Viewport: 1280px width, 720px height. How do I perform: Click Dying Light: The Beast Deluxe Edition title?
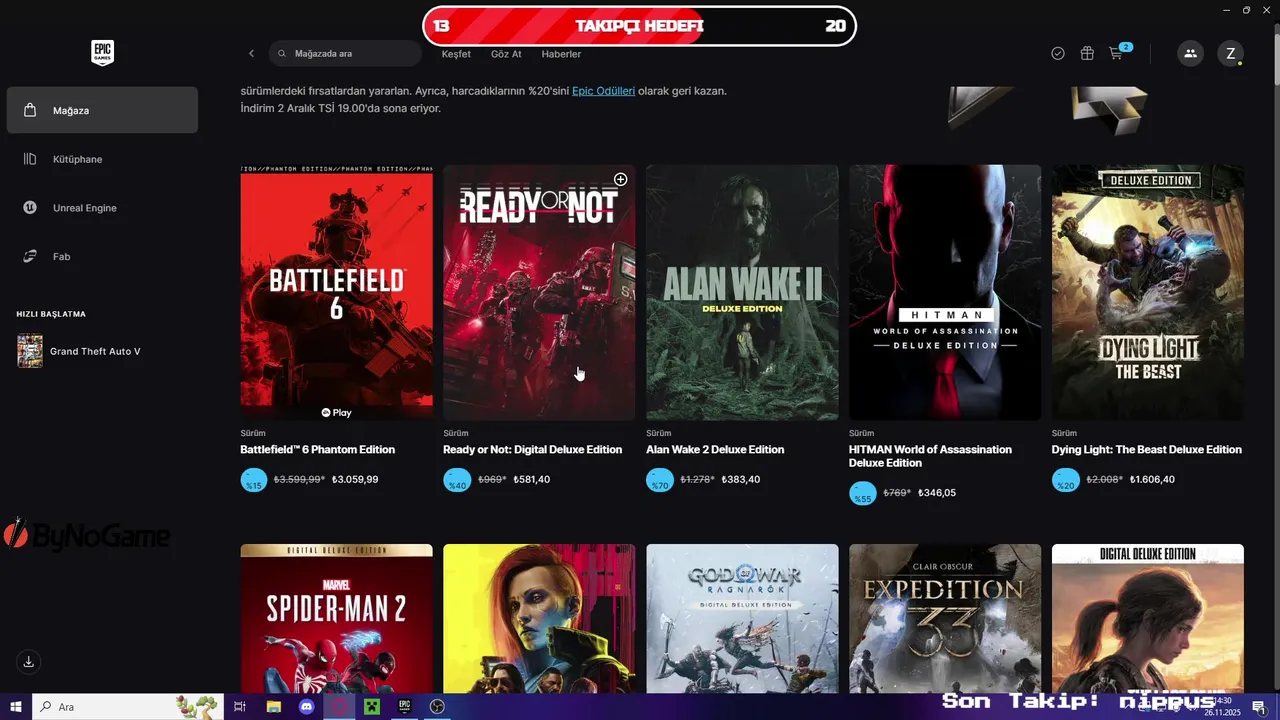1147,450
